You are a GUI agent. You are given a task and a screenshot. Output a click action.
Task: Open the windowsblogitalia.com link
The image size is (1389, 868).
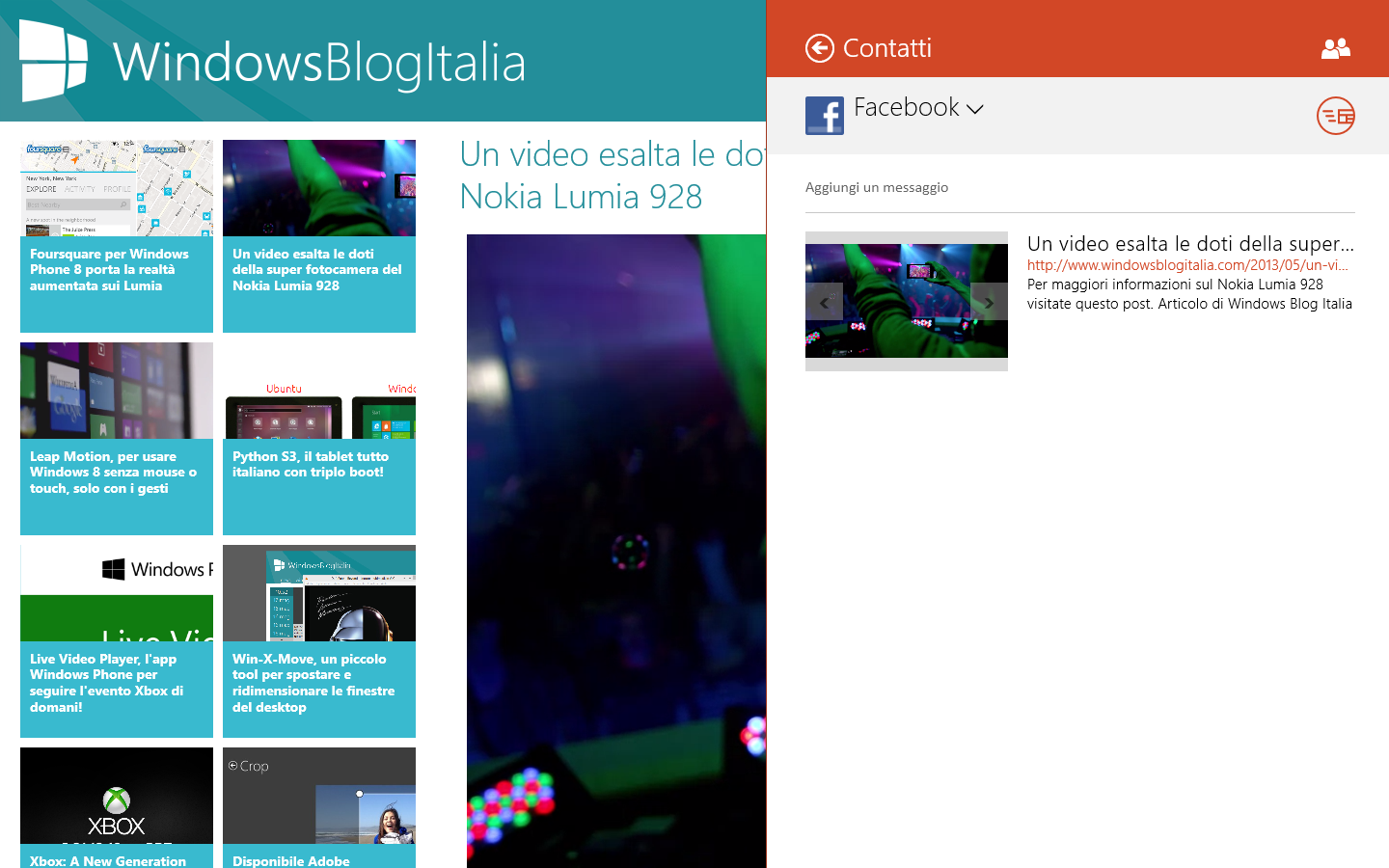1187,265
